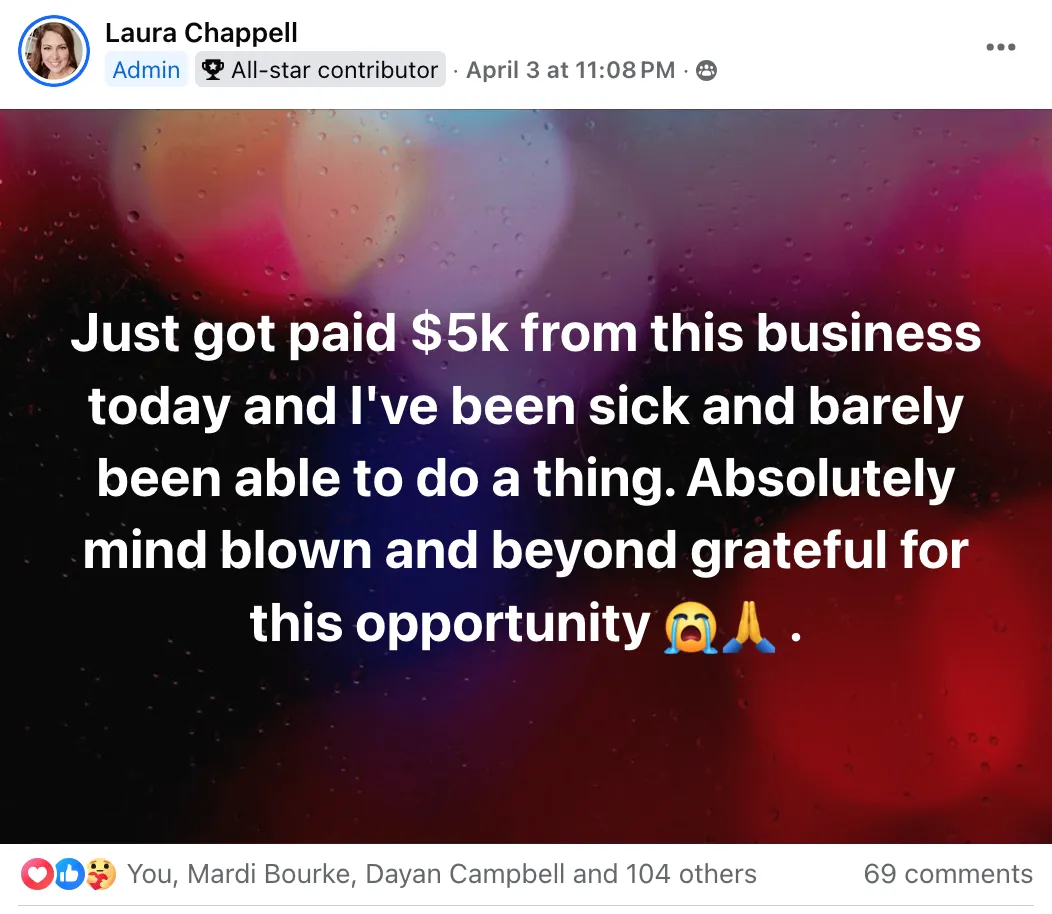Open the April 3 at 11:08 PM timestamp
Screen dimensions: 1052x914
(570, 70)
